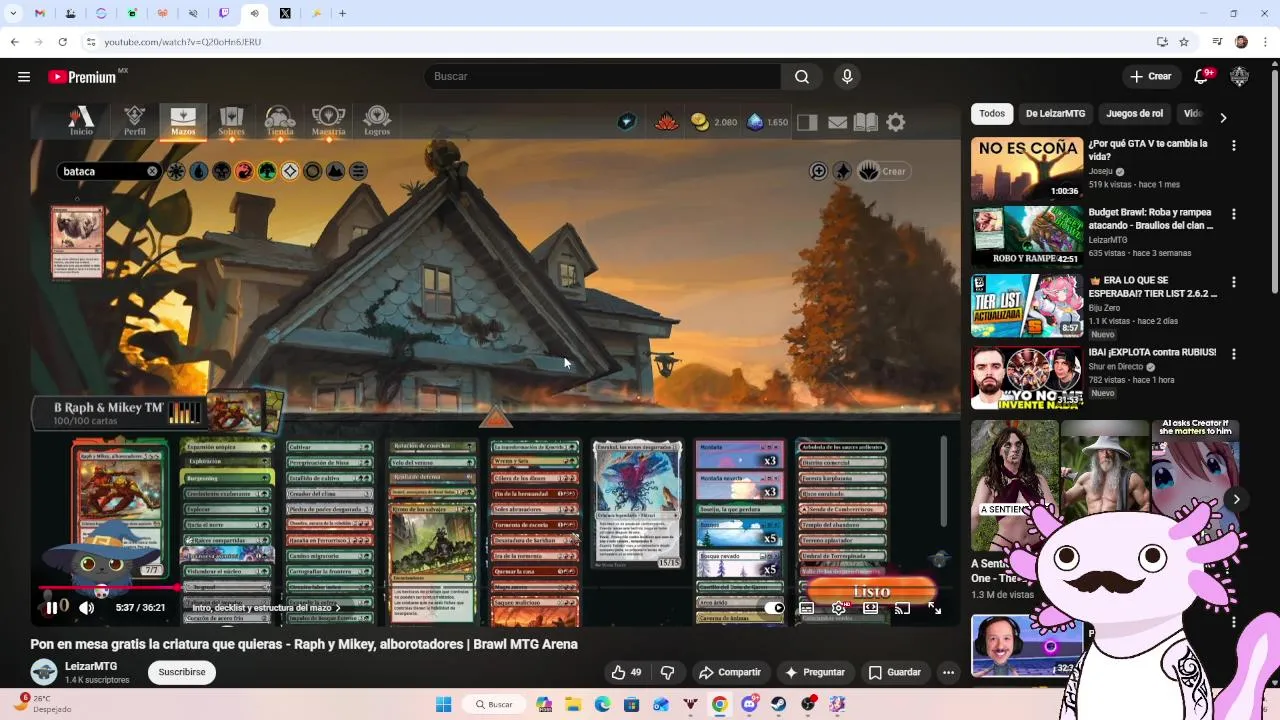Open options for Budget Brawl video
The width and height of the screenshot is (1280, 720).
point(1233,214)
